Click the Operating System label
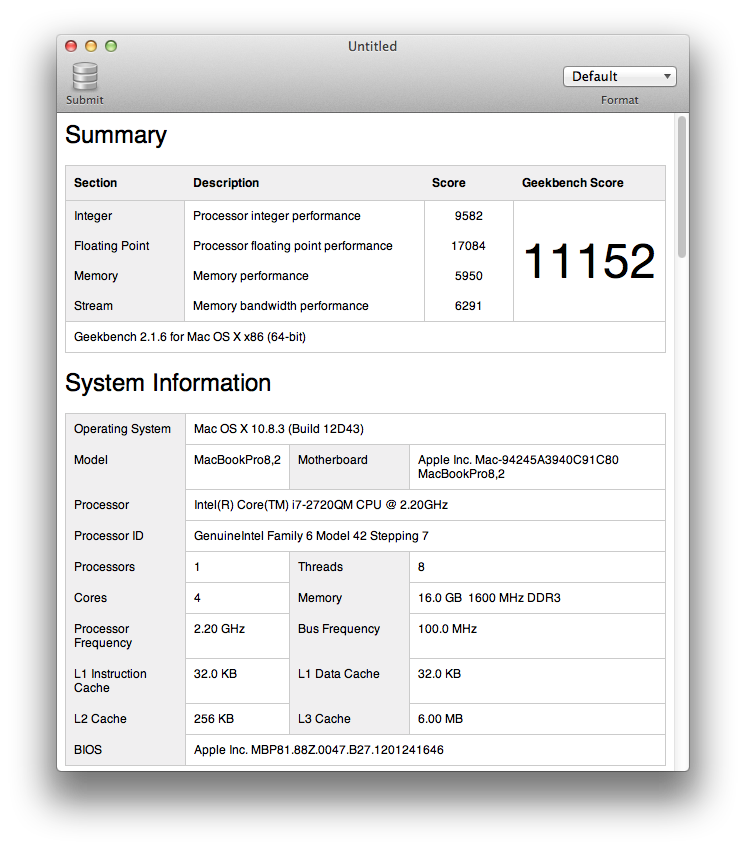The height and width of the screenshot is (850, 746). (123, 429)
